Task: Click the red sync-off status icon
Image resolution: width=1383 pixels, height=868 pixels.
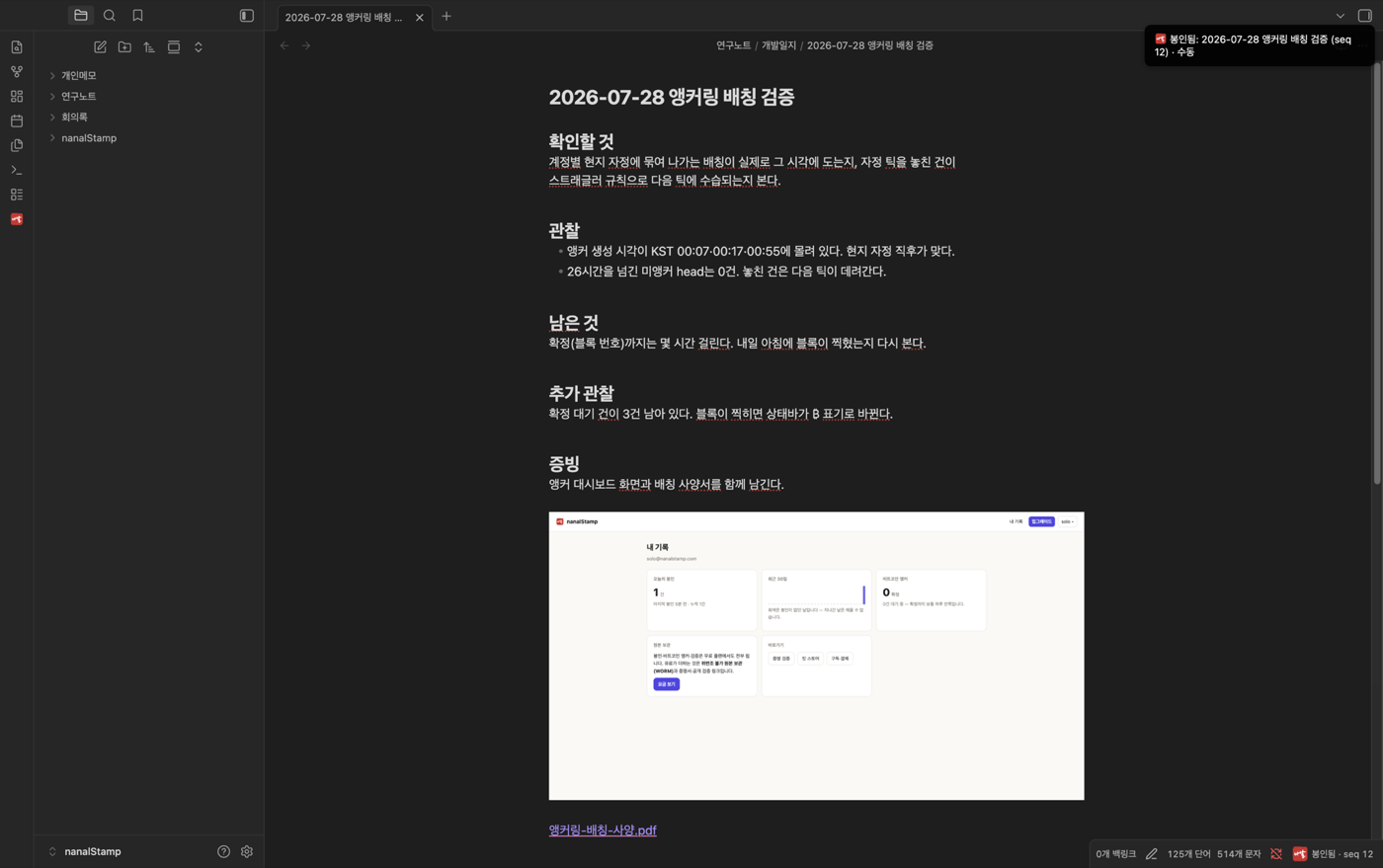Action: (1276, 854)
